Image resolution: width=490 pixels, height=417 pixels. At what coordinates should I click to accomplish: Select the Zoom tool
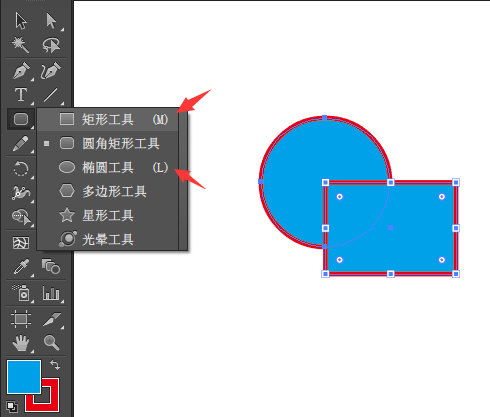51,343
